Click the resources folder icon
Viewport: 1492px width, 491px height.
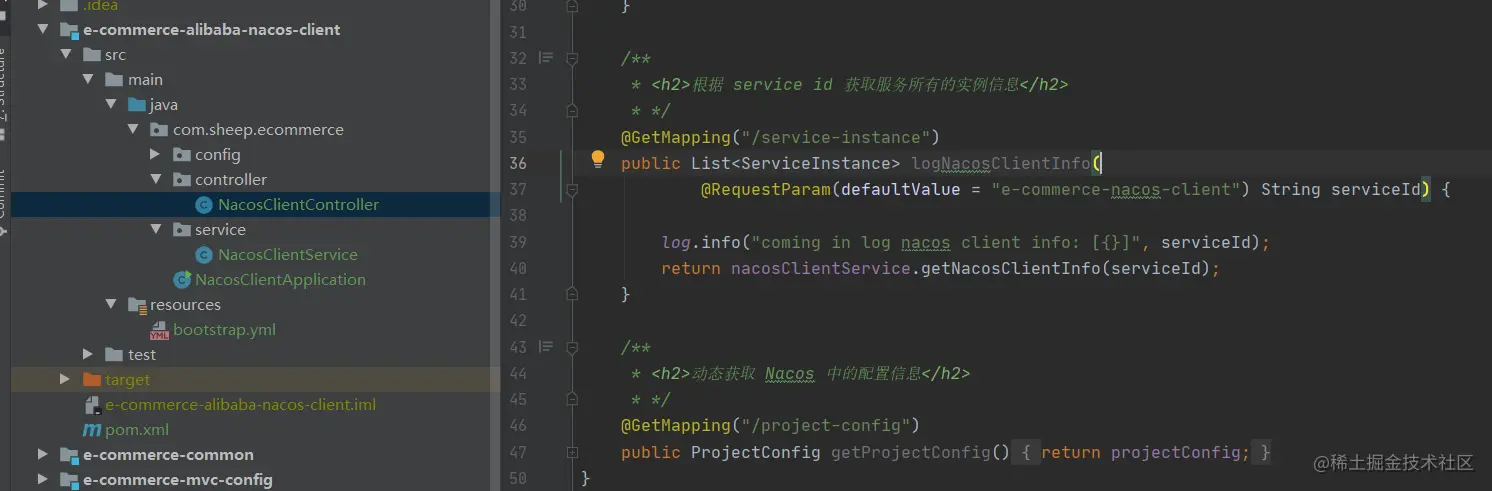pos(138,305)
